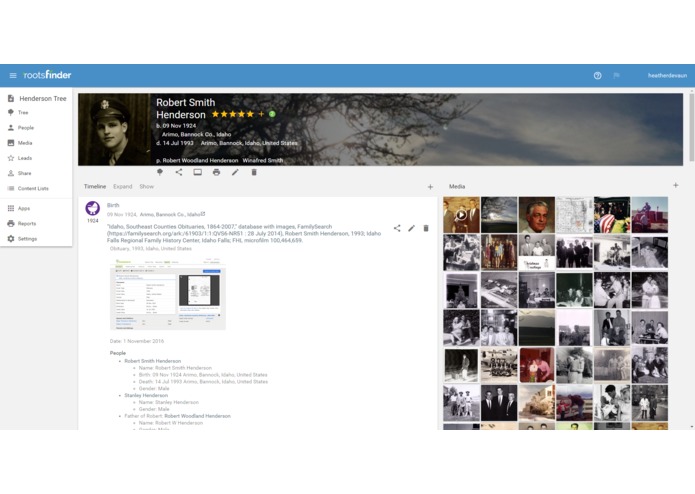Open the elderly man portrait thumbnail
695x494 pixels.
tap(537, 215)
